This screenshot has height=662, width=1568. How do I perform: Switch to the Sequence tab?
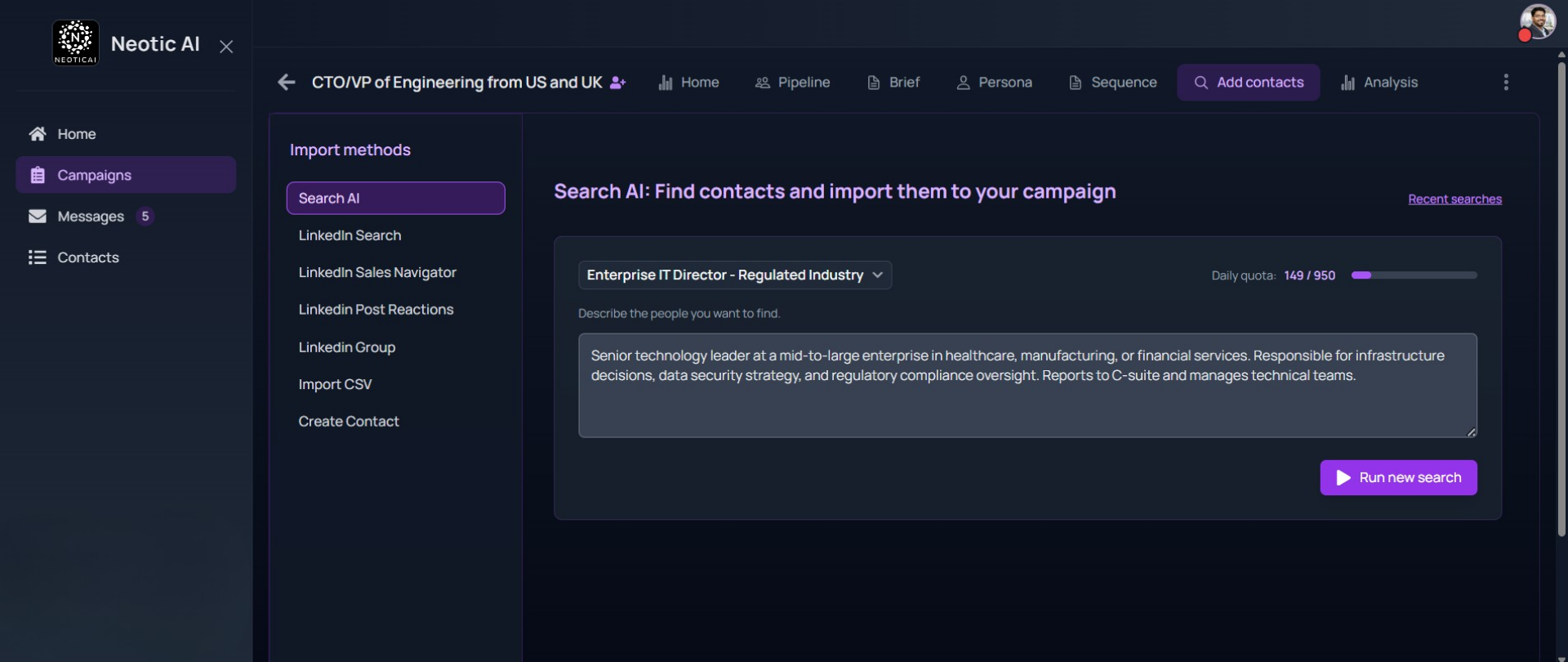pos(1112,82)
